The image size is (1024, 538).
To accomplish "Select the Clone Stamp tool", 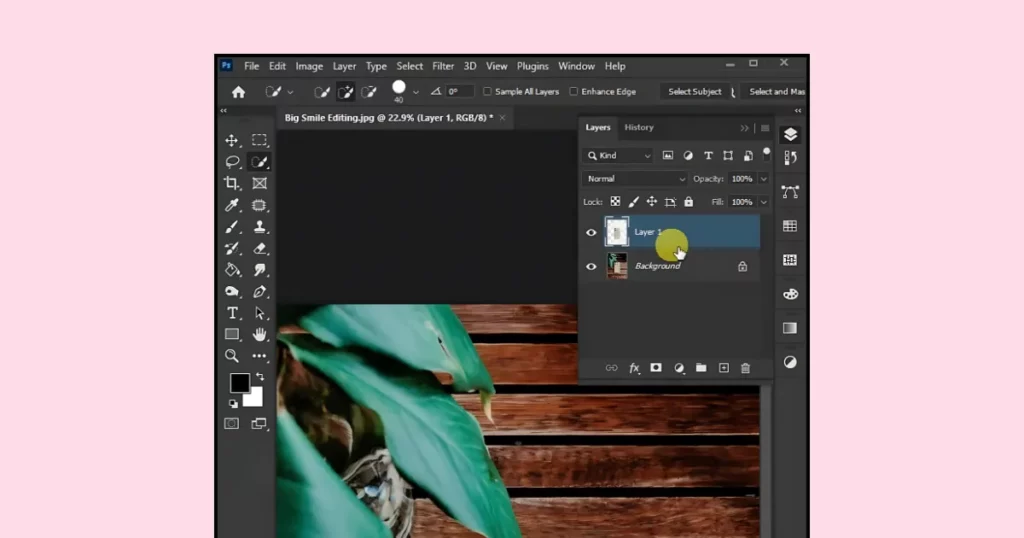I will point(259,227).
